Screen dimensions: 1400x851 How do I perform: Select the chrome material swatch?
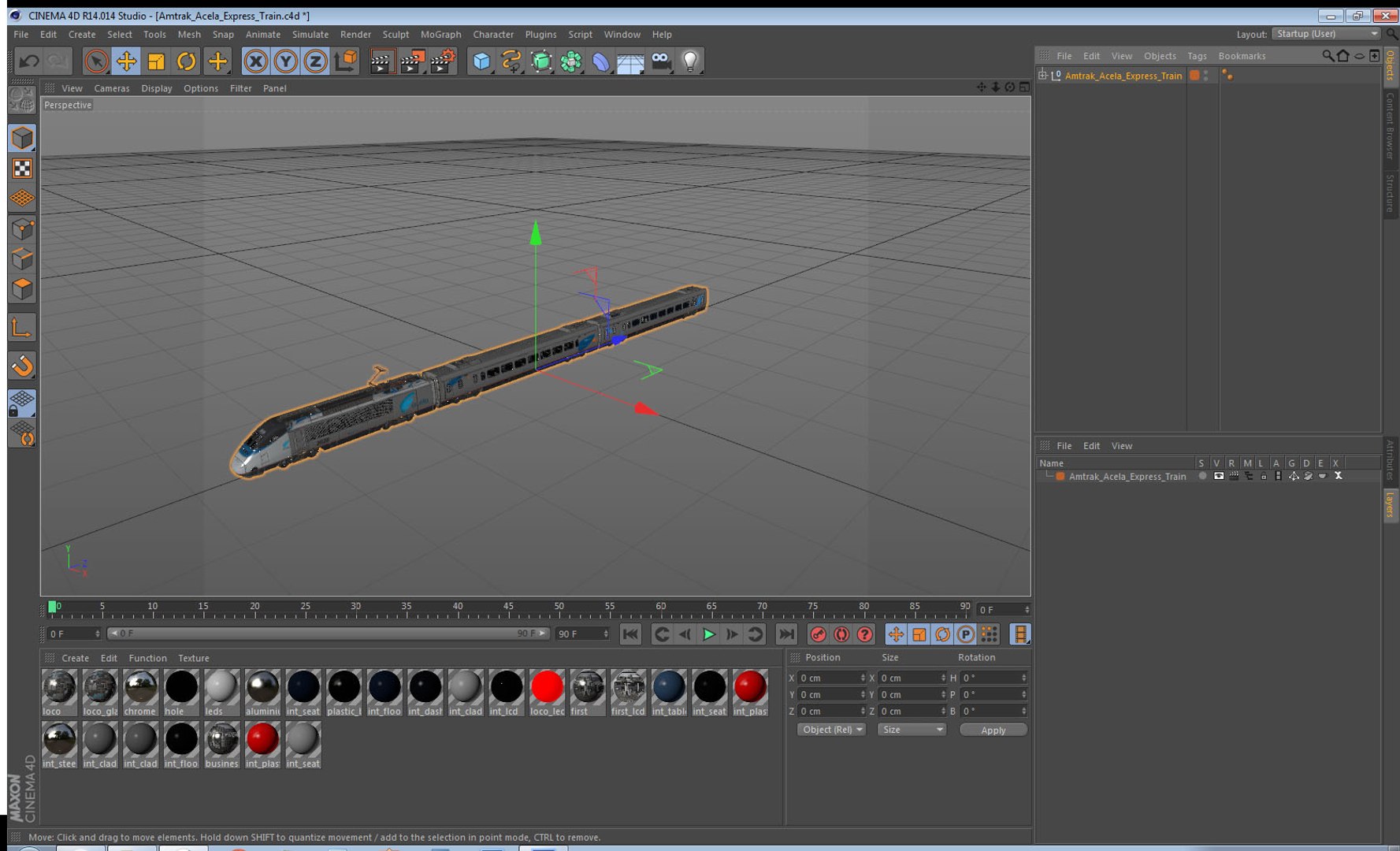click(140, 693)
